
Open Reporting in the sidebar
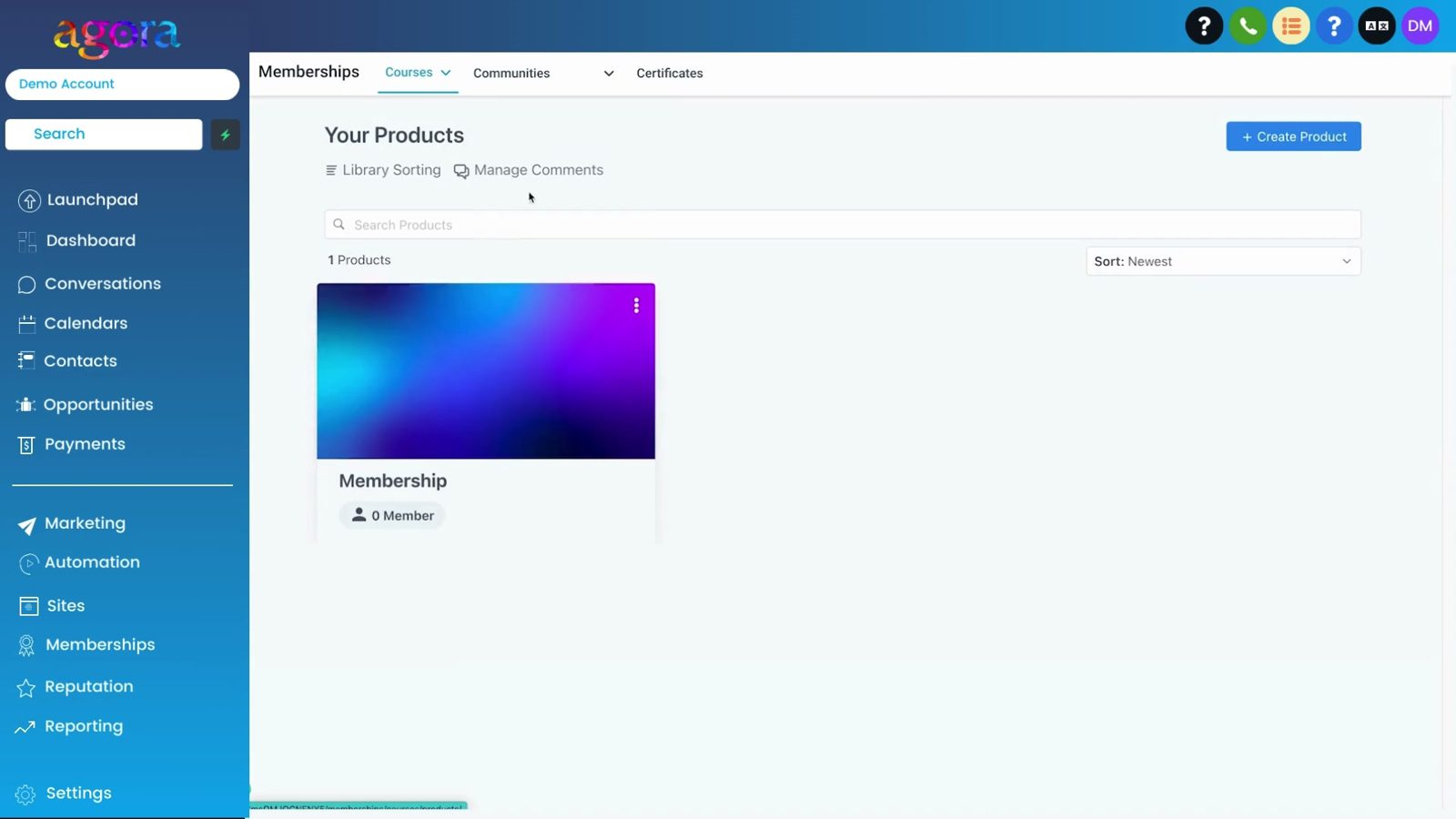pos(69,726)
